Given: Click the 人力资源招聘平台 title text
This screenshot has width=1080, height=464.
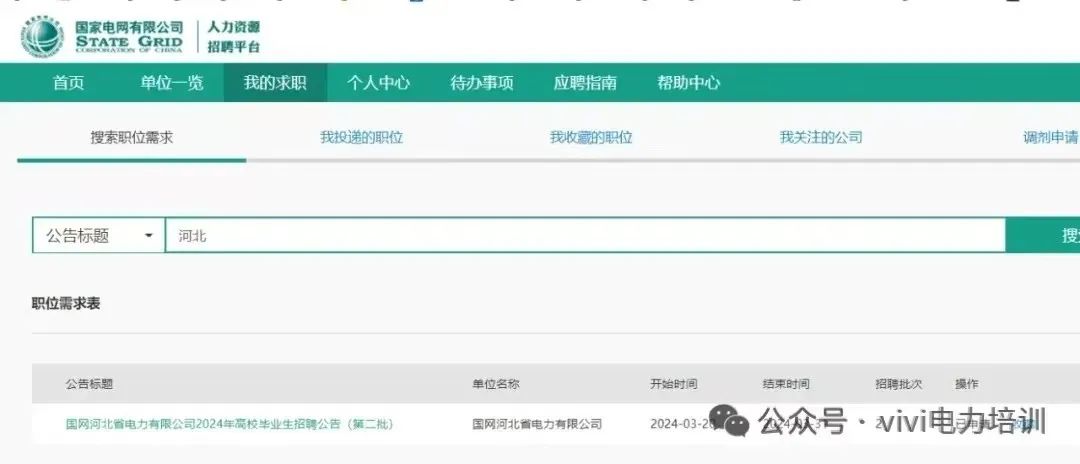Looking at the screenshot, I should (x=234, y=37).
